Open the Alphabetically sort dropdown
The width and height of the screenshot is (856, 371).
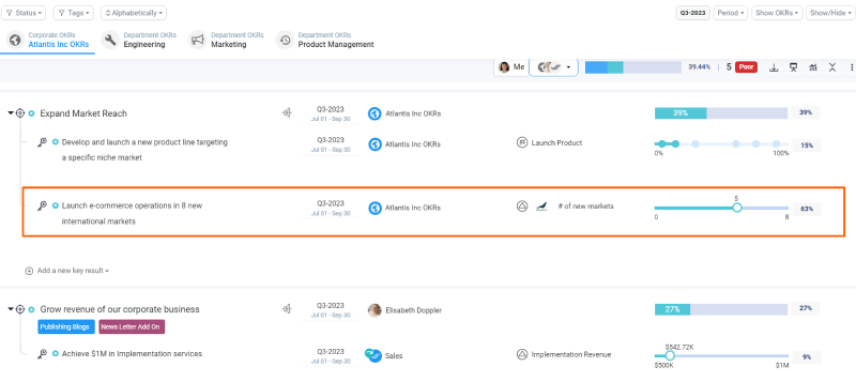tap(134, 13)
